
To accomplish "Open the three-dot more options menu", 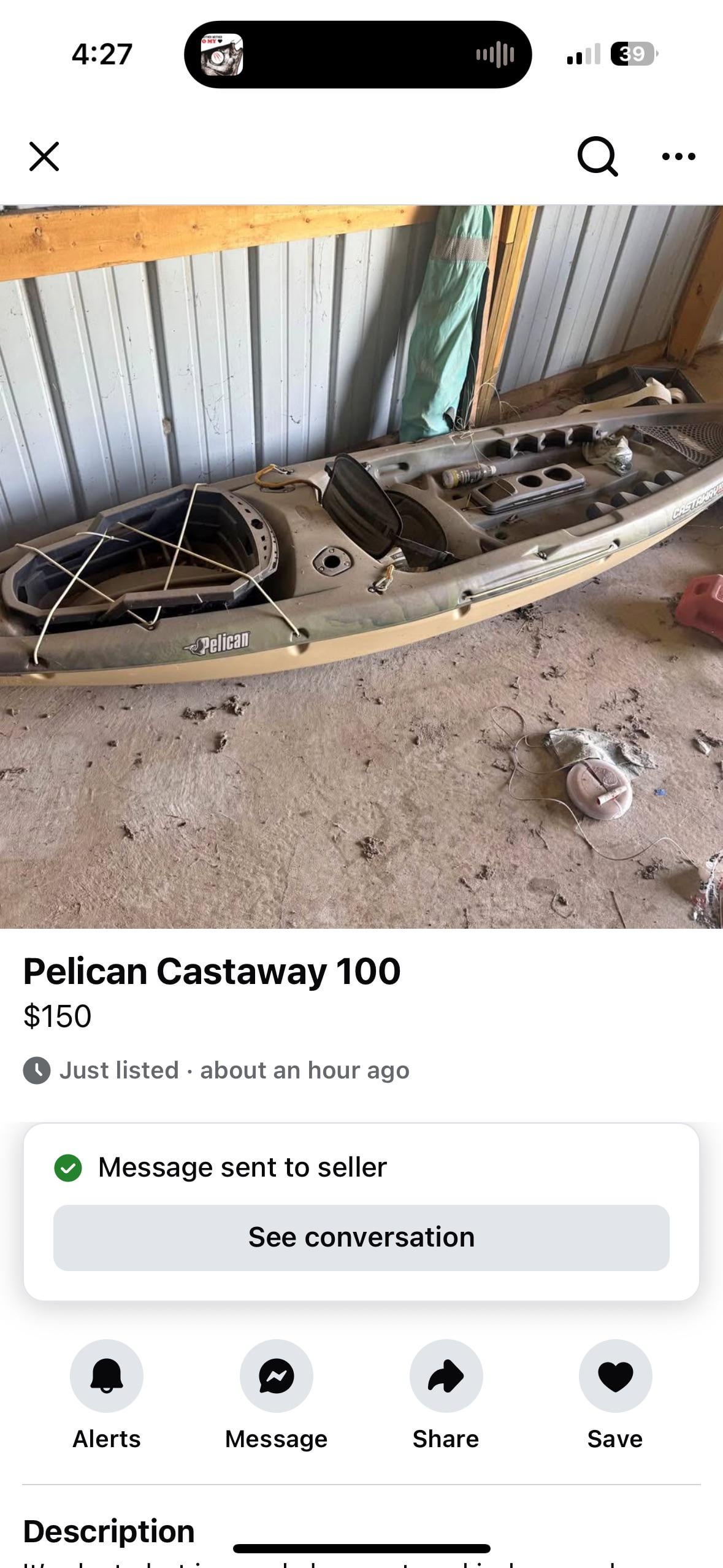I will [x=679, y=156].
